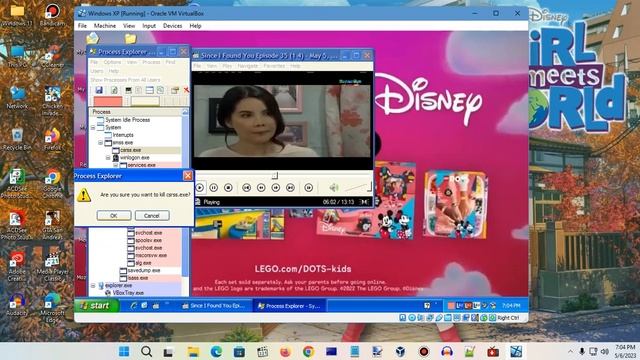The height and width of the screenshot is (360, 640).
Task: Click the Skip Forward button
Action: pos(290,187)
